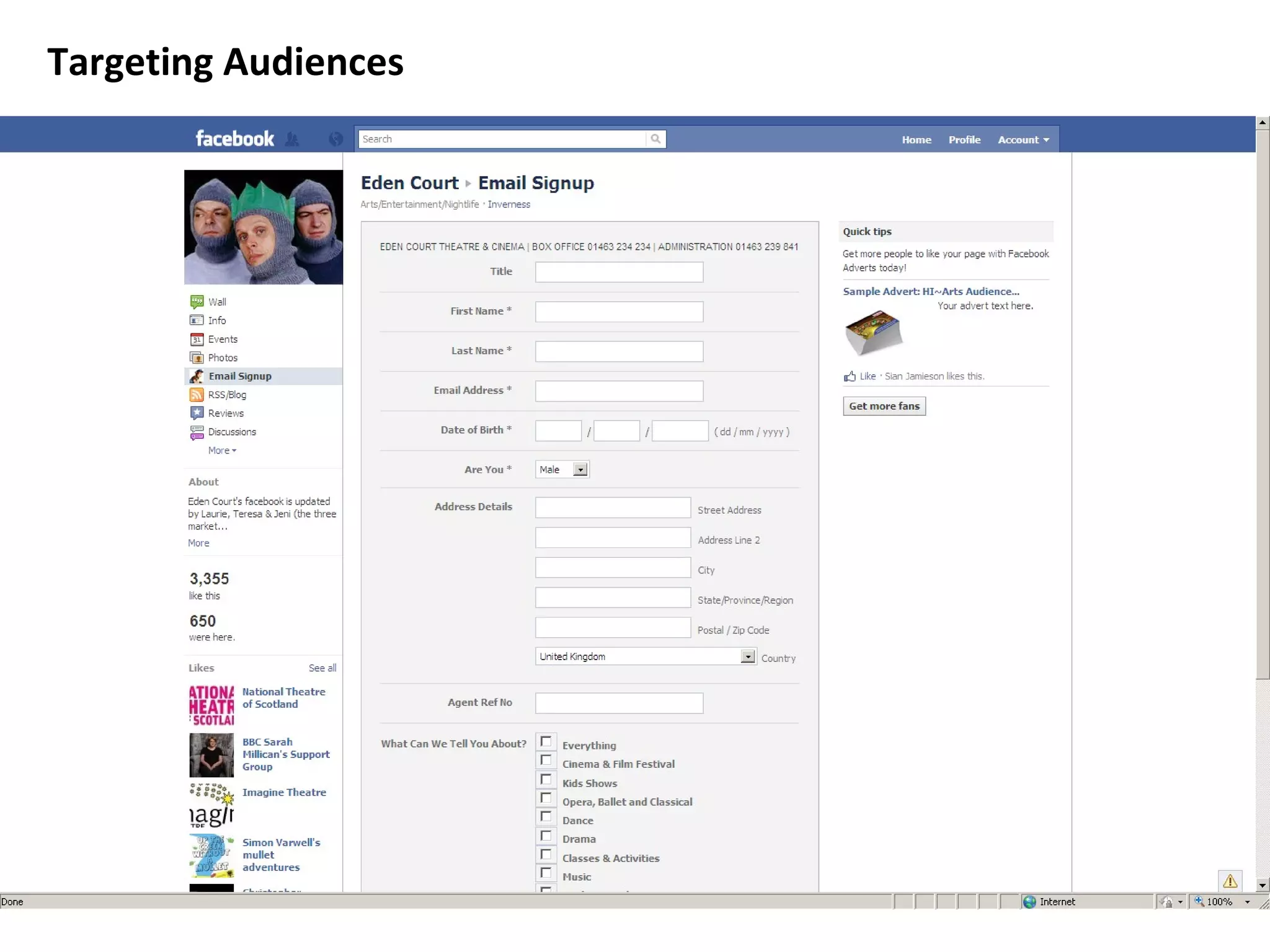Open the Wall sidebar icon
Viewport: 1270px width, 952px height.
click(197, 302)
